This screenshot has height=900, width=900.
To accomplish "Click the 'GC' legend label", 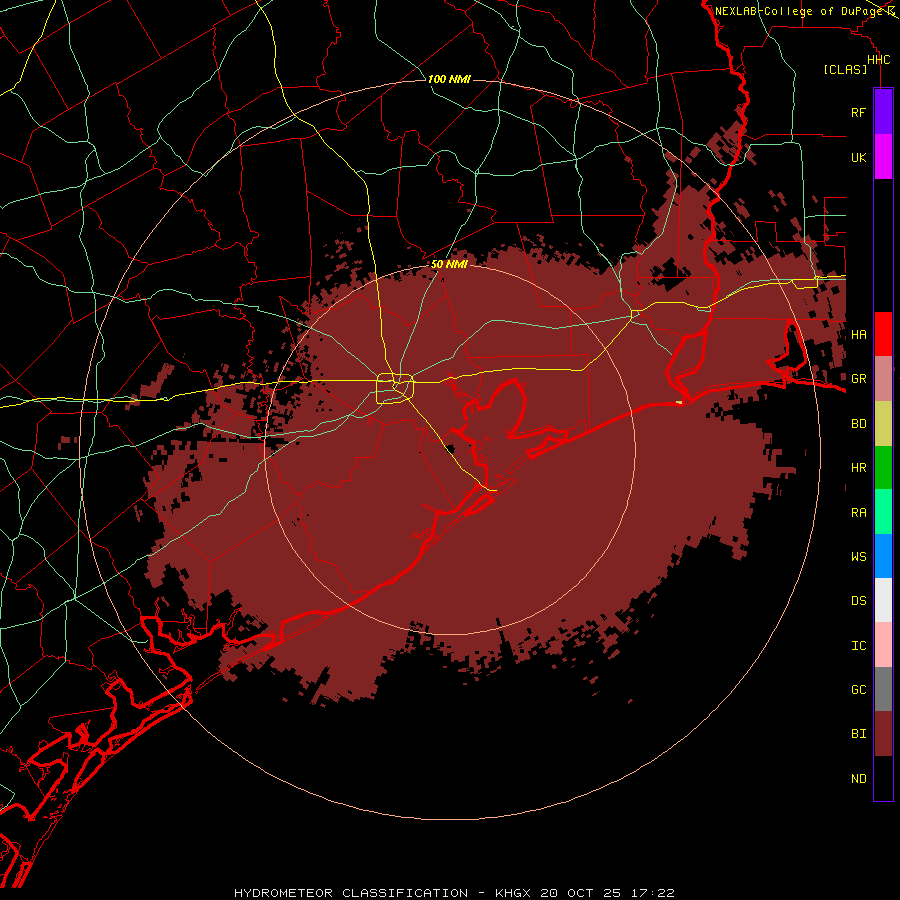I will coord(859,690).
